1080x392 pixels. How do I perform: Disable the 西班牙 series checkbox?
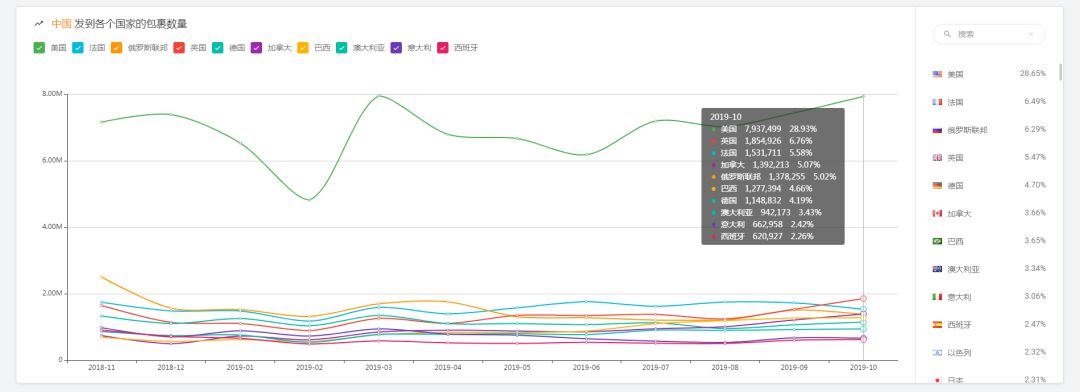443,48
